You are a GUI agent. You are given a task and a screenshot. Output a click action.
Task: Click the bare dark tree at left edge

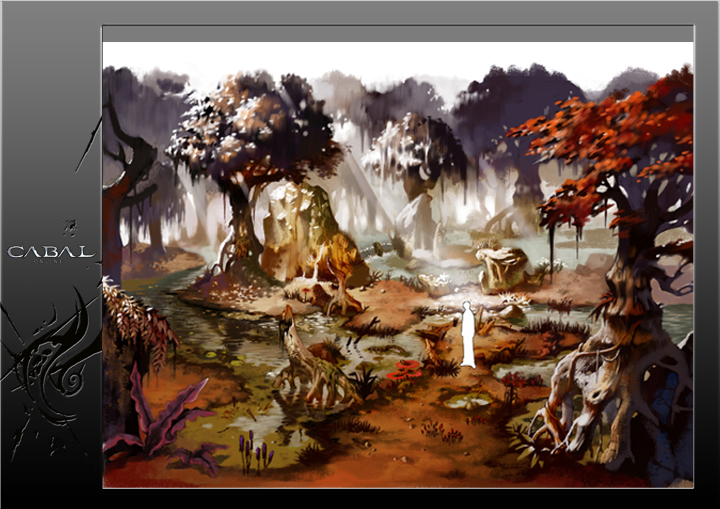(x=125, y=180)
